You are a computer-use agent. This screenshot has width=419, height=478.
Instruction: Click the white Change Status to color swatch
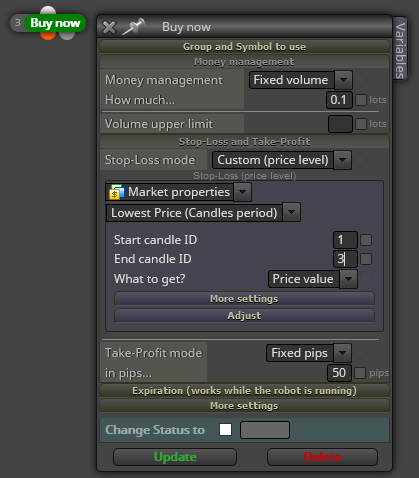click(x=225, y=430)
